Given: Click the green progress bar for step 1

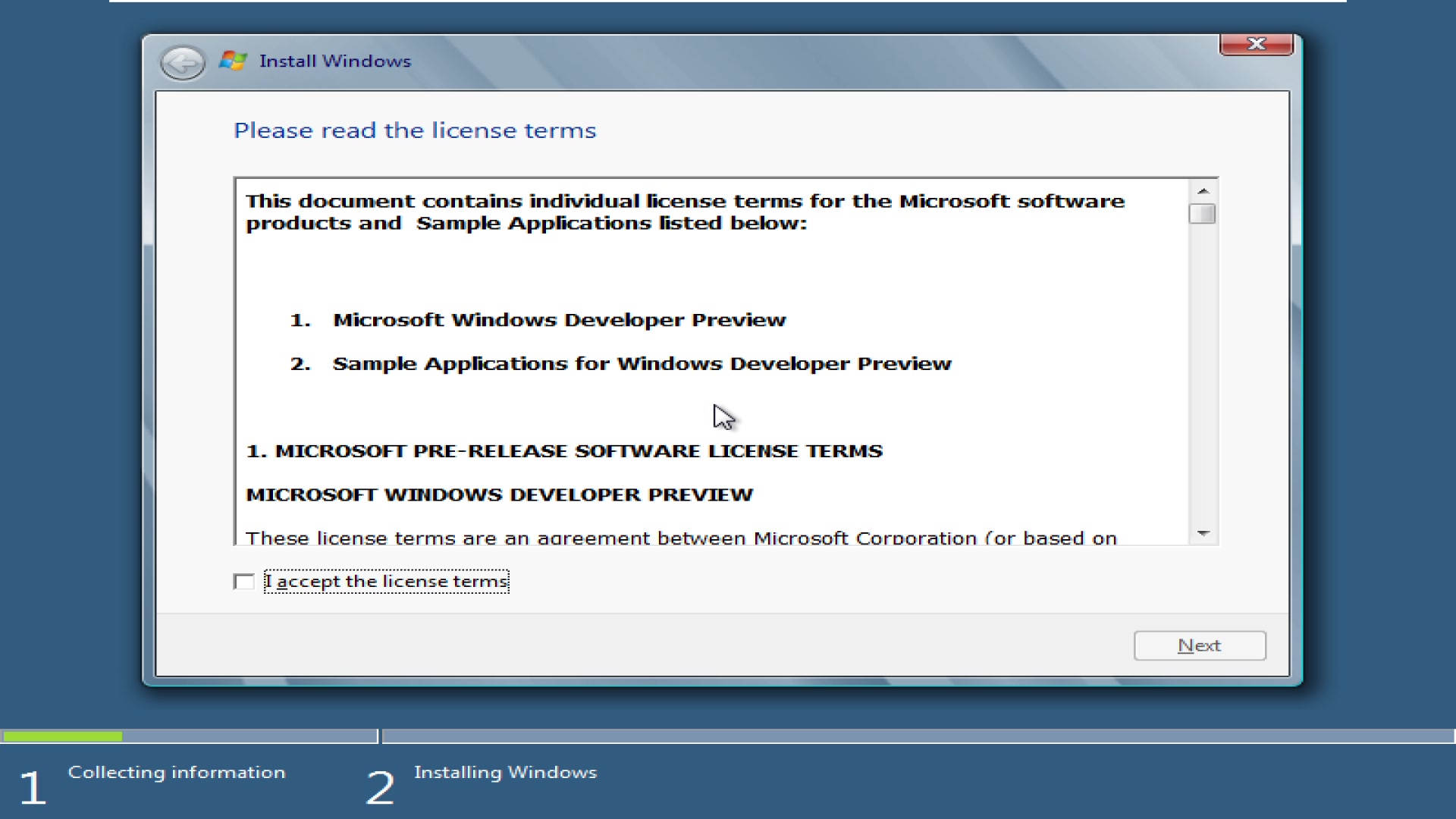Looking at the screenshot, I should [x=63, y=736].
